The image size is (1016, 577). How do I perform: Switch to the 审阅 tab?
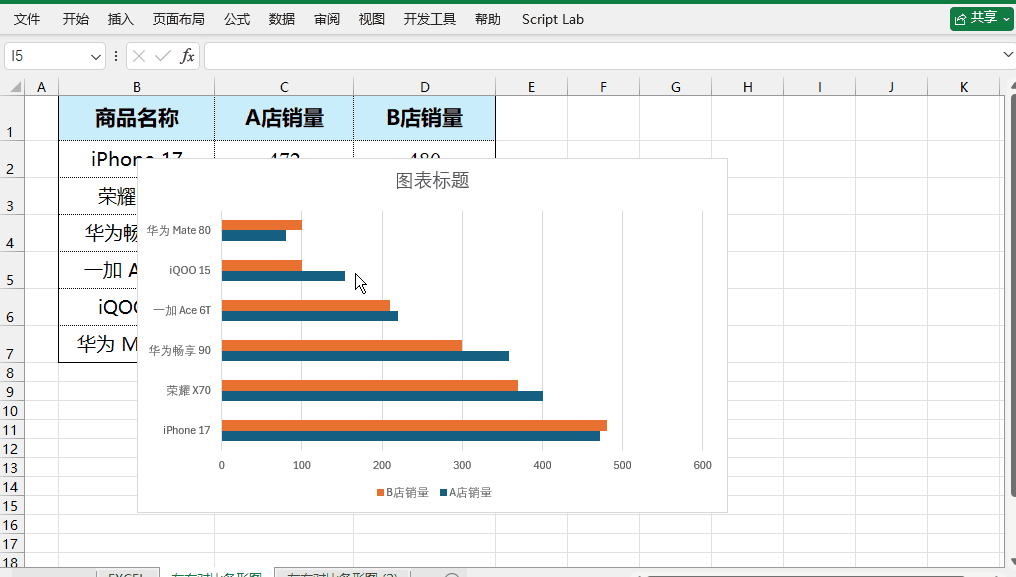point(327,19)
